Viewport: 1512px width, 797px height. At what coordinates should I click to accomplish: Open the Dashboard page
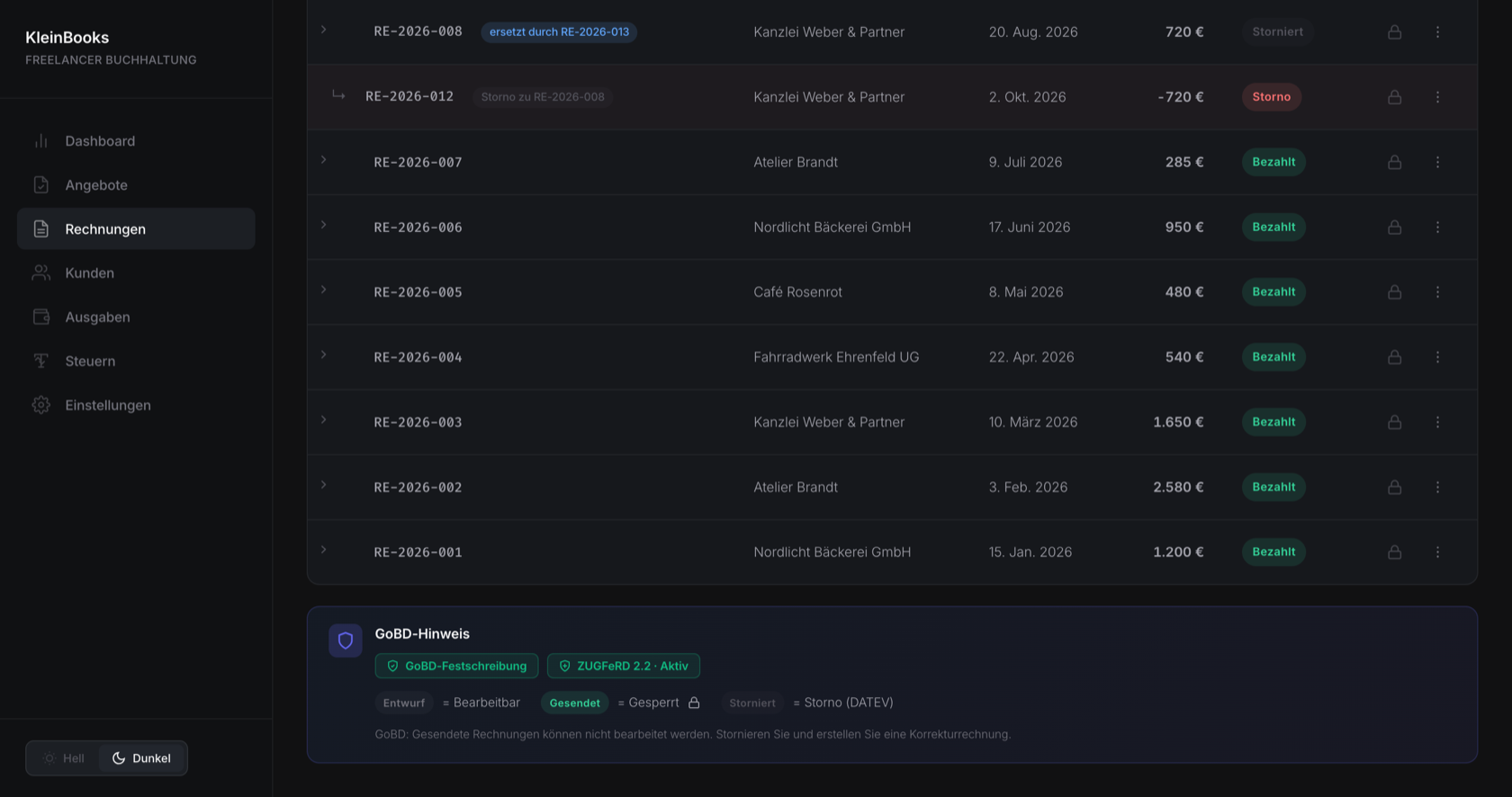tap(136, 141)
